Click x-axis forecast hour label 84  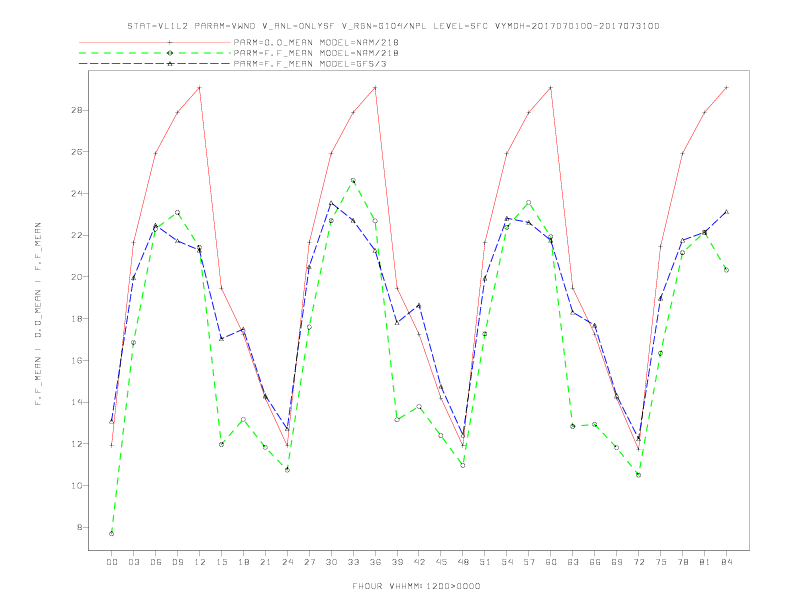tap(727, 562)
